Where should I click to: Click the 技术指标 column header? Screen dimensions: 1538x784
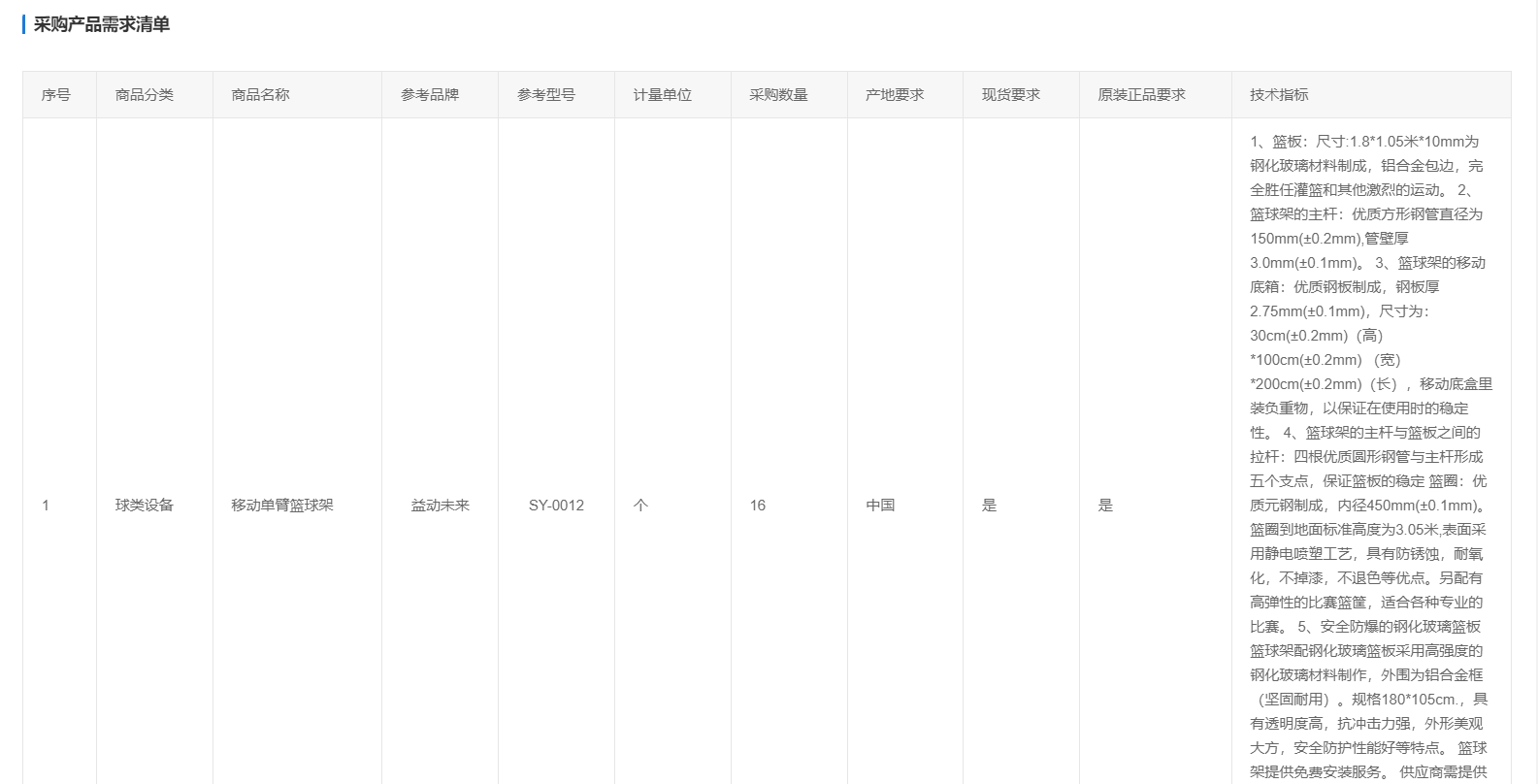coord(1279,95)
